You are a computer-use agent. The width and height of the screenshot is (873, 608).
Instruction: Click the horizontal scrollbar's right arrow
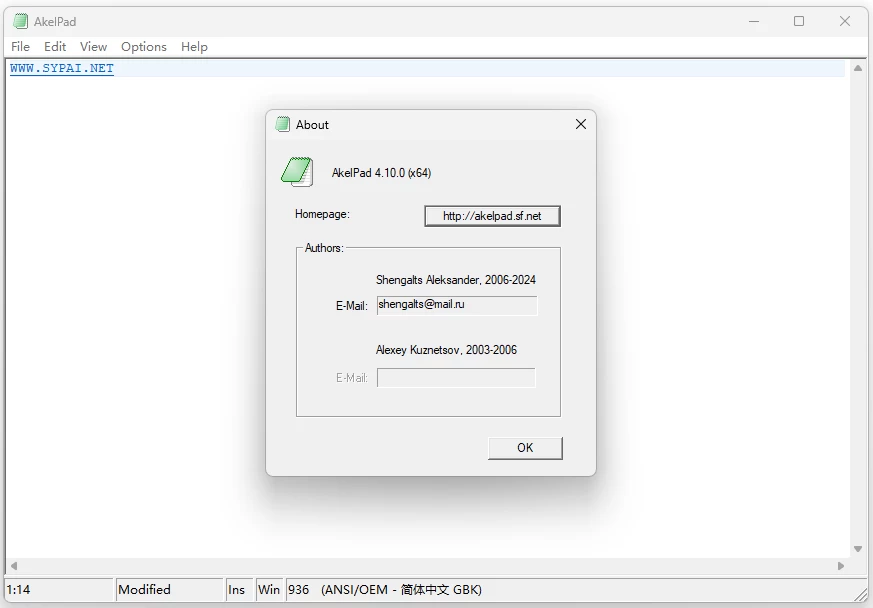click(x=840, y=565)
